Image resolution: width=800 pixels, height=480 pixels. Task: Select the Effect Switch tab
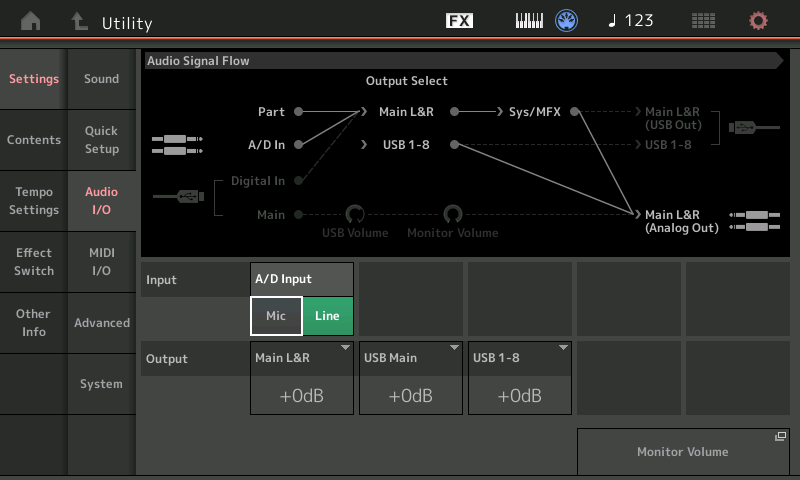[x=34, y=262]
